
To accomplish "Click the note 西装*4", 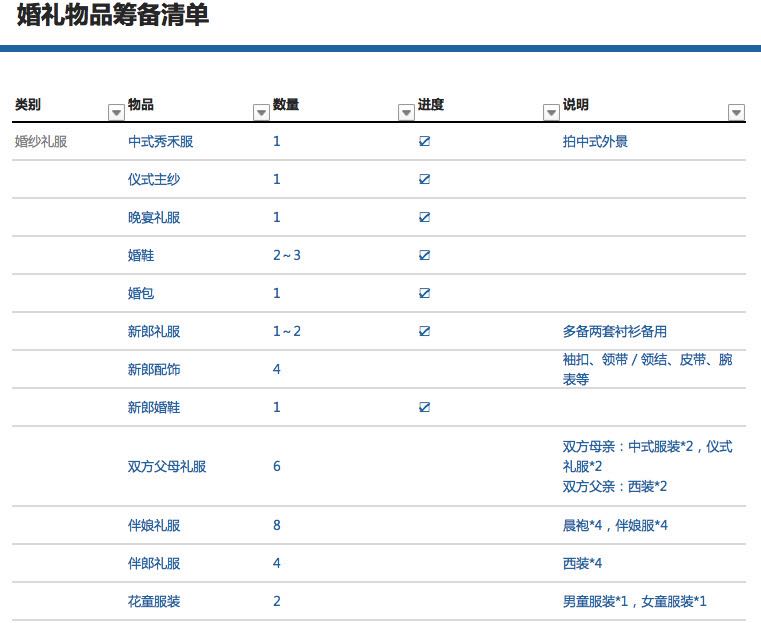I will [582, 563].
